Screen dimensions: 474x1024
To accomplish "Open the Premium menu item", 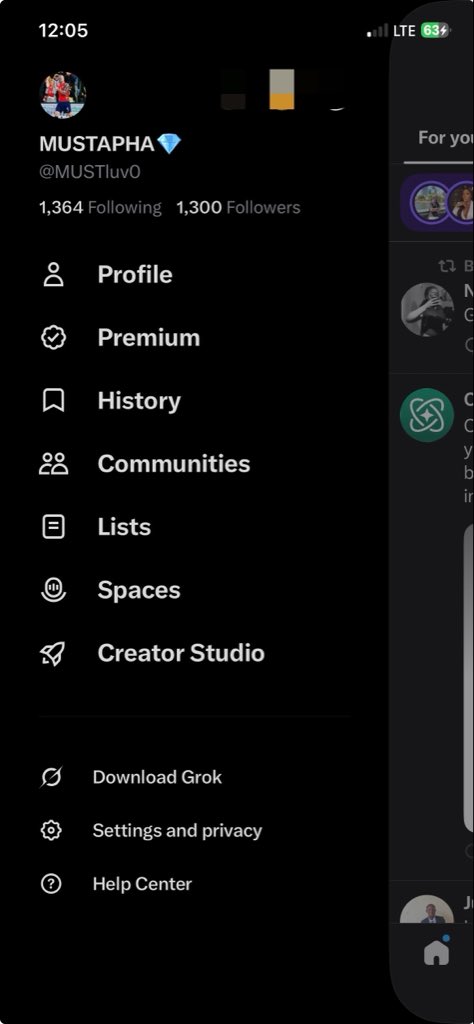I will point(149,338).
